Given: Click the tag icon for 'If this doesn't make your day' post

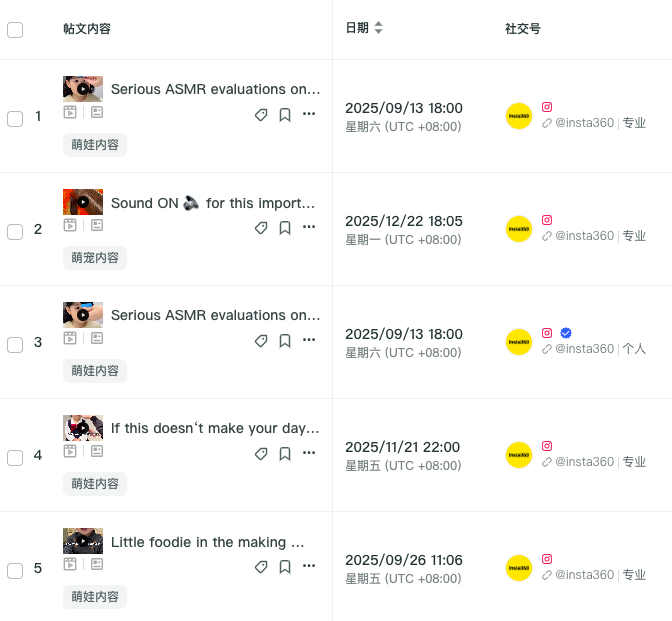Looking at the screenshot, I should coord(261,454).
